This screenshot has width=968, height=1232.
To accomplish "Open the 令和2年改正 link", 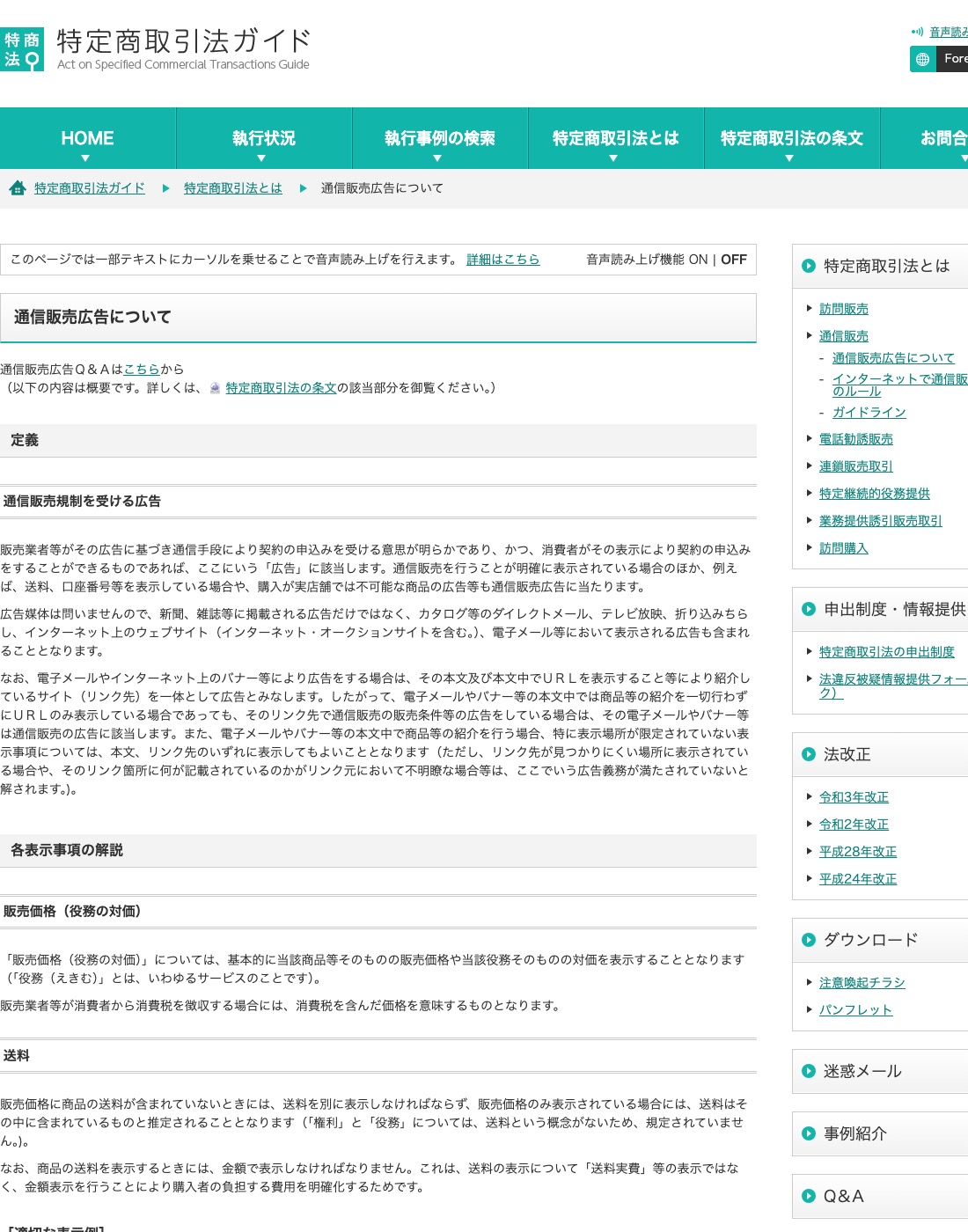I will point(854,825).
